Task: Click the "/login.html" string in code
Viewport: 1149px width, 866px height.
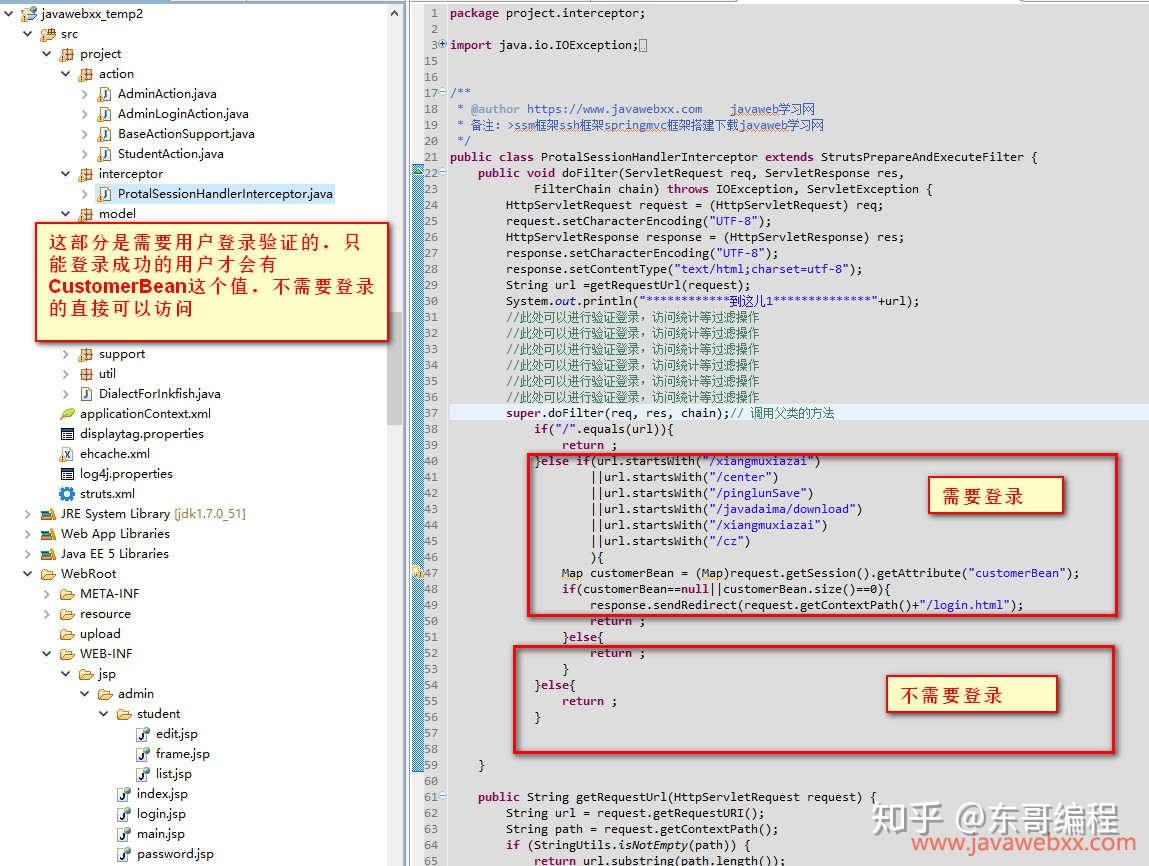Action: [966, 605]
